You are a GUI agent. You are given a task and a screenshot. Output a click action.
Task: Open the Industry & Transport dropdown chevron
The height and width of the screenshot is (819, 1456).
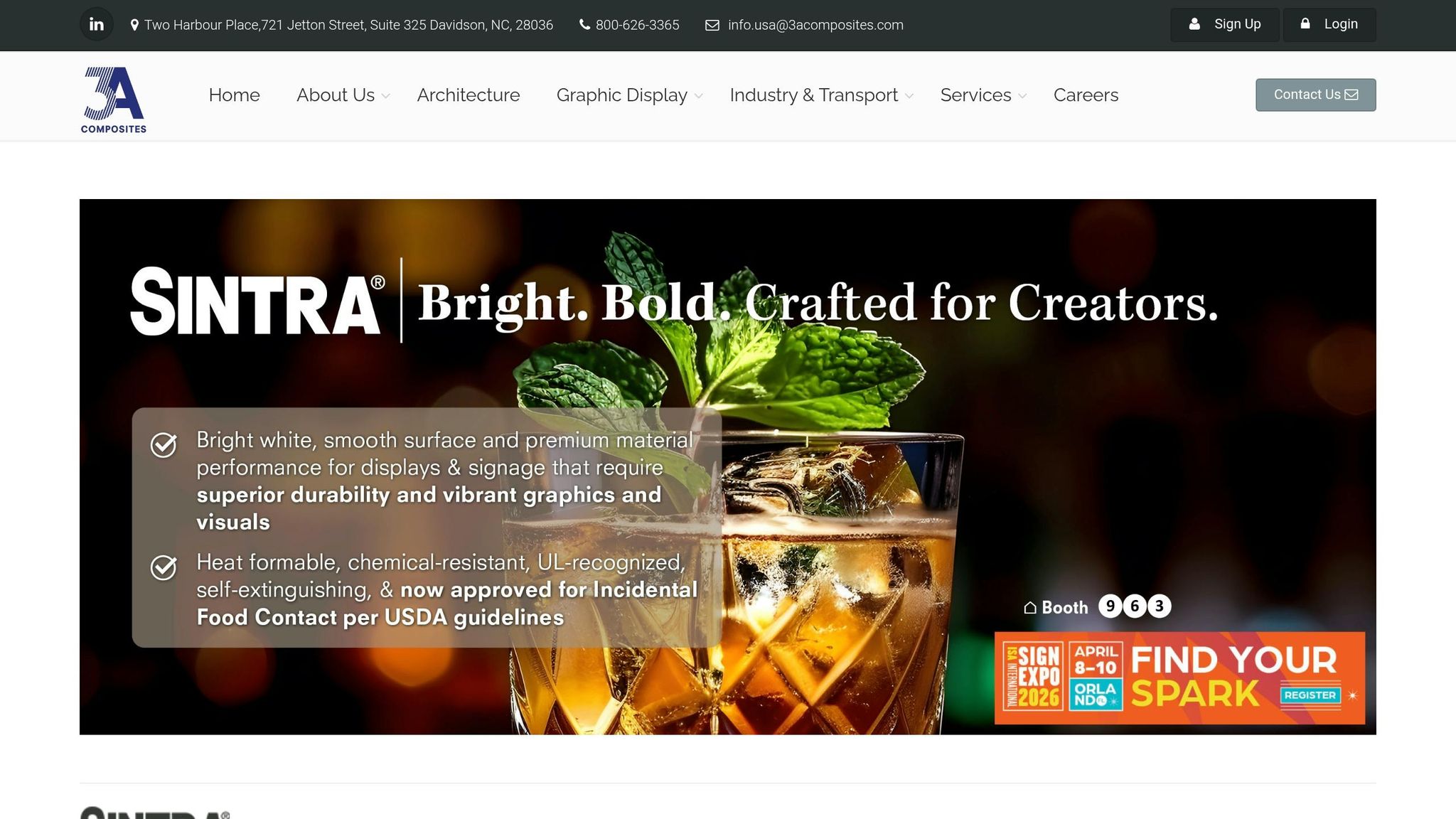pos(909,96)
